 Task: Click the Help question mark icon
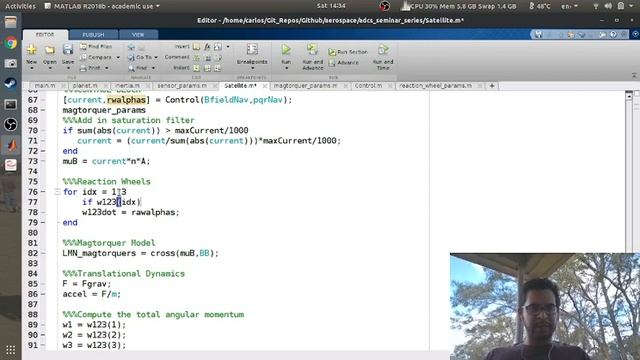coord(613,35)
